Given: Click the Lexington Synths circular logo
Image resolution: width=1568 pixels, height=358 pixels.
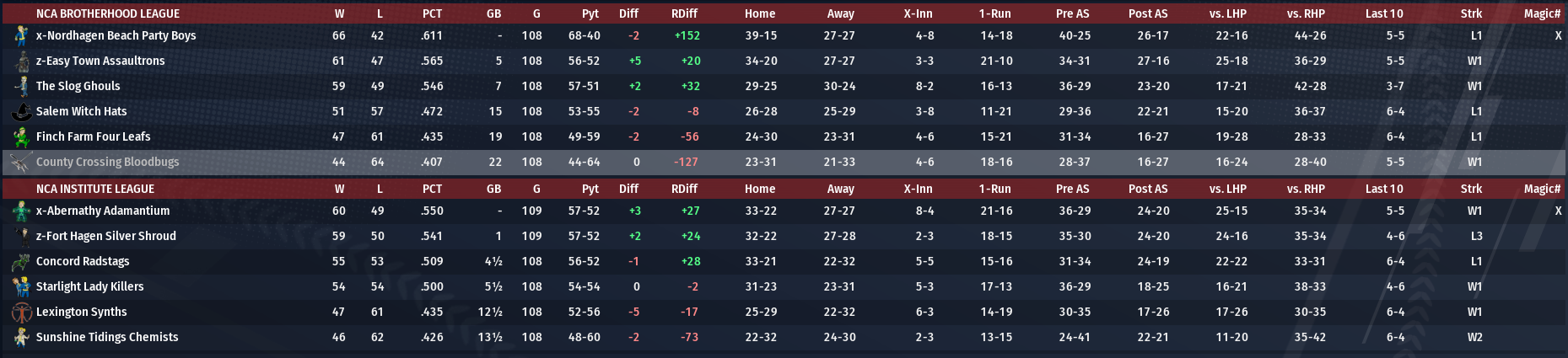Looking at the screenshot, I should pos(21,312).
